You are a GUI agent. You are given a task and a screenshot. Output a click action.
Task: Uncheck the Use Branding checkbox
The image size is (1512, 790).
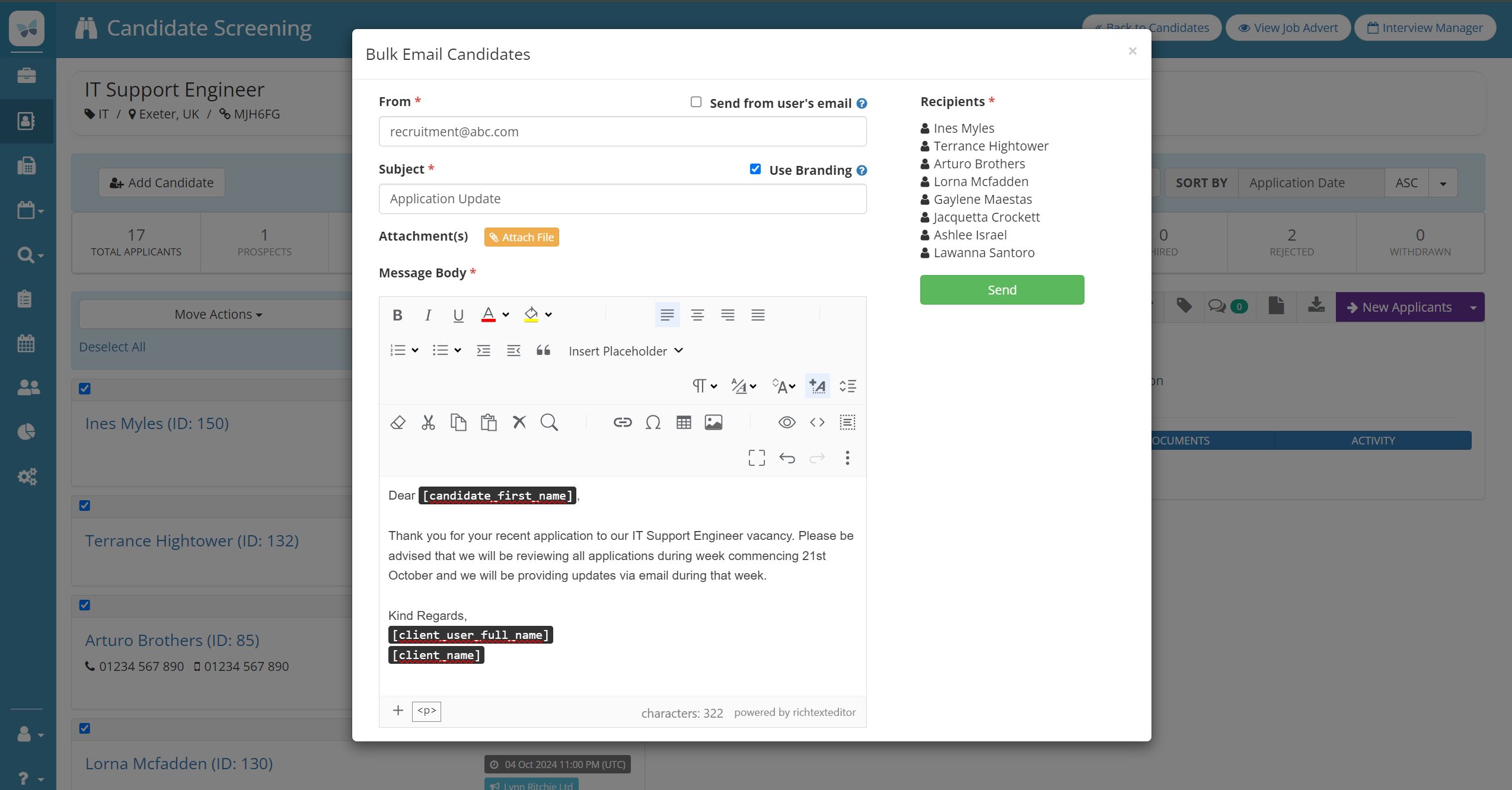pos(755,169)
